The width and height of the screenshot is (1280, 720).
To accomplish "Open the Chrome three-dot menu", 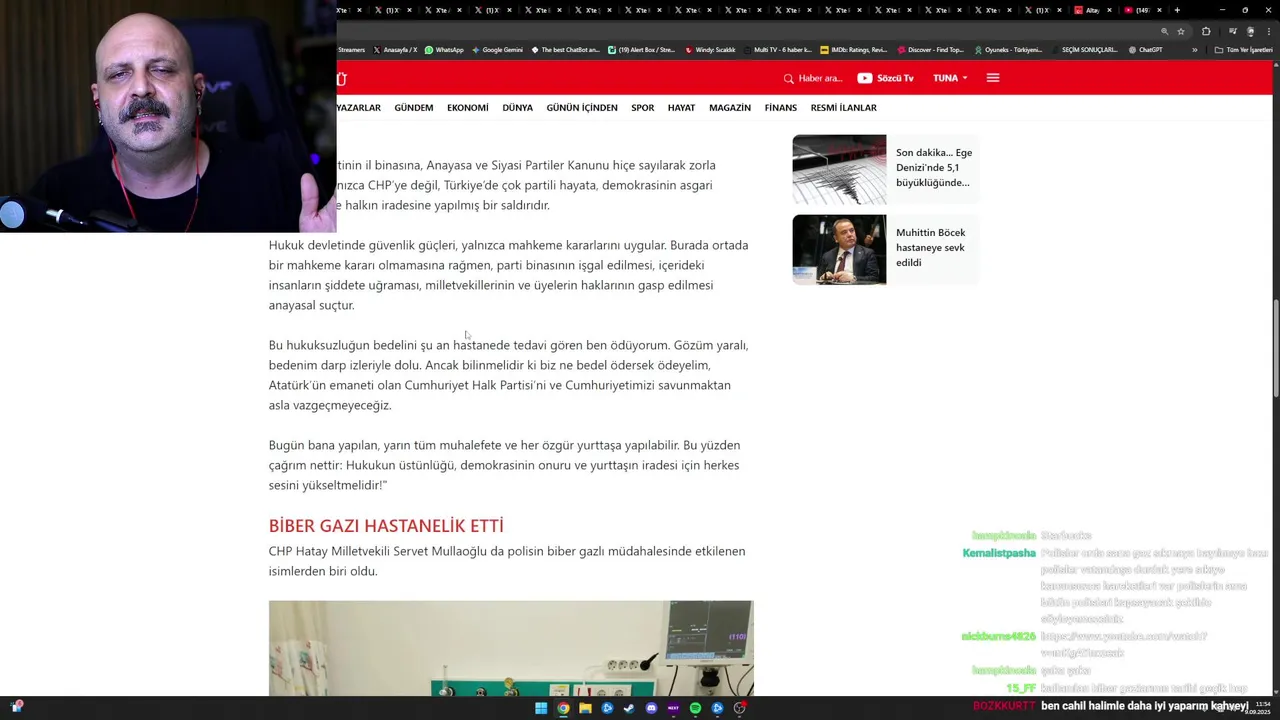I will [x=1269, y=31].
